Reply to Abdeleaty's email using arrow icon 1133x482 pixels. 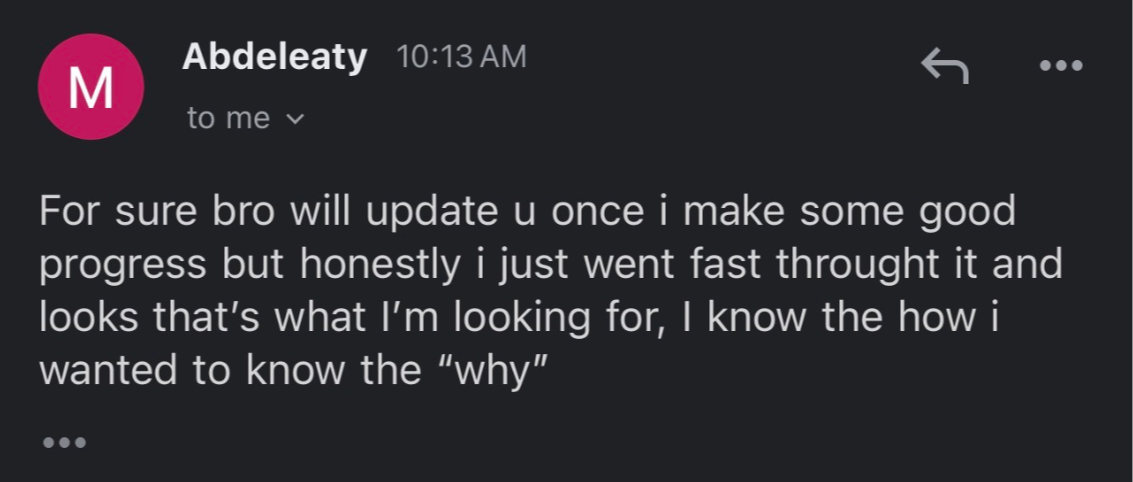point(944,67)
